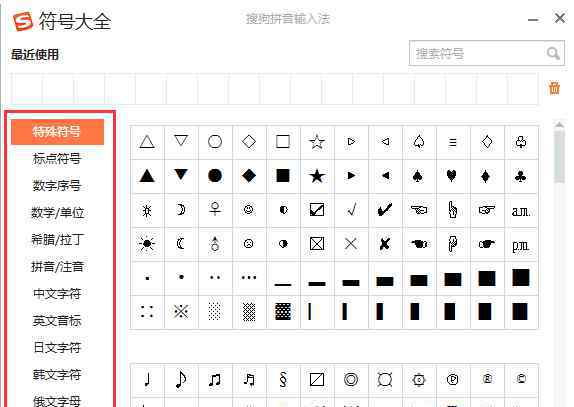
Task: Insert the solid up triangle symbol
Action: pos(147,176)
